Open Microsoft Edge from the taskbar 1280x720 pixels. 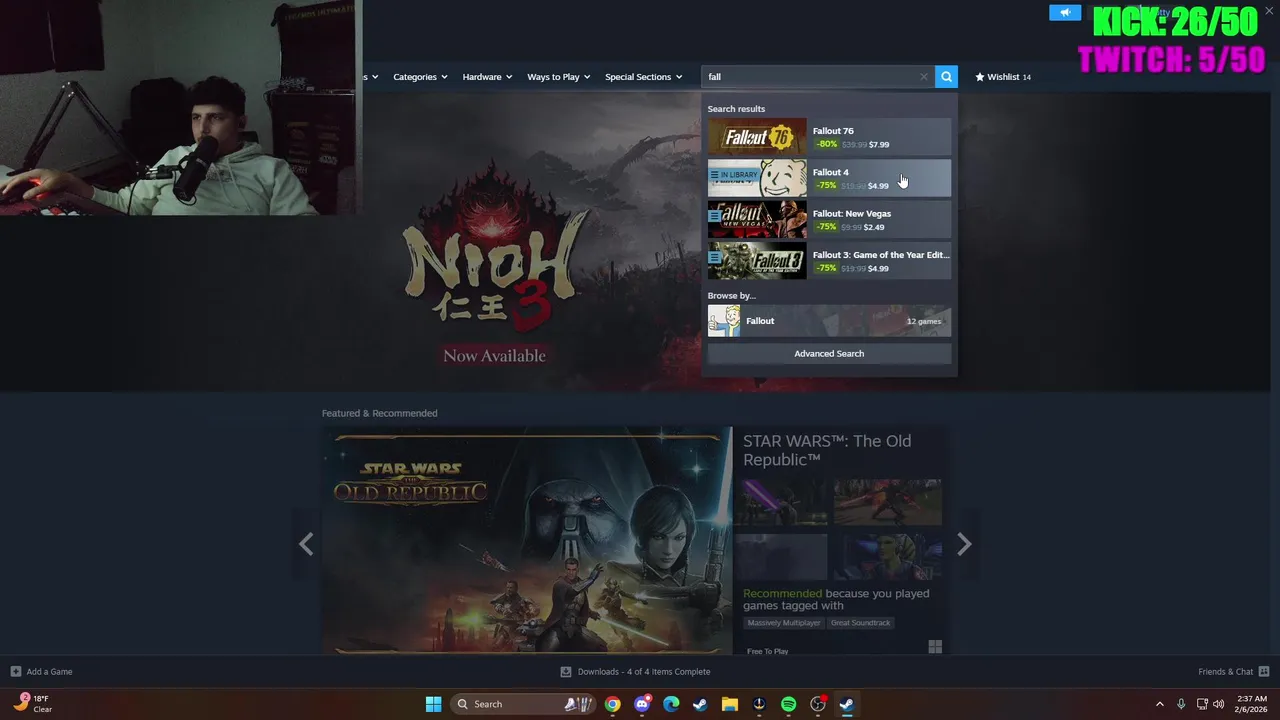coord(671,704)
